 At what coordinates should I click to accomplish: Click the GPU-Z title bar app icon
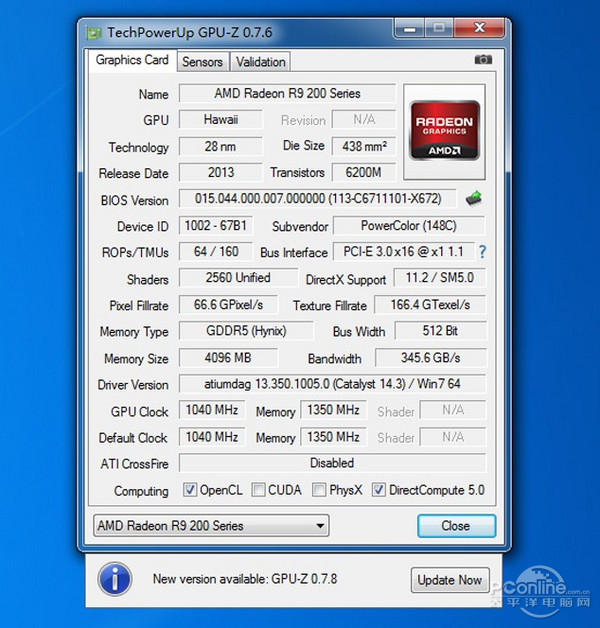[94, 33]
